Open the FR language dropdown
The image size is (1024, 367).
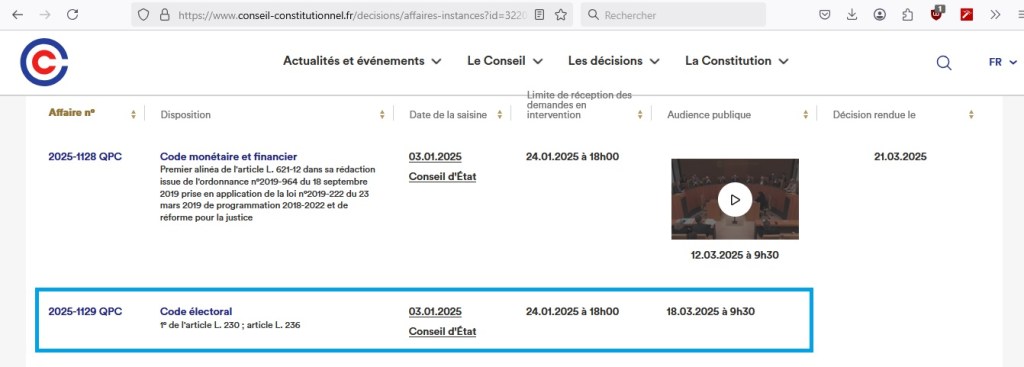click(1003, 63)
